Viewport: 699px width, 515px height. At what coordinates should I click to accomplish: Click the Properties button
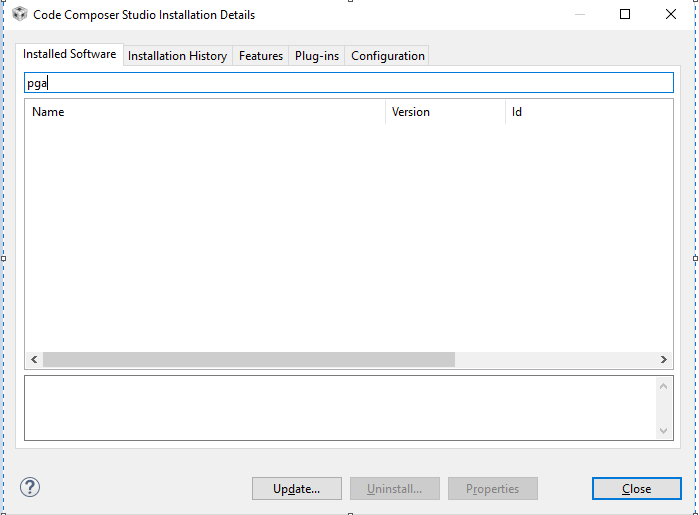(493, 489)
